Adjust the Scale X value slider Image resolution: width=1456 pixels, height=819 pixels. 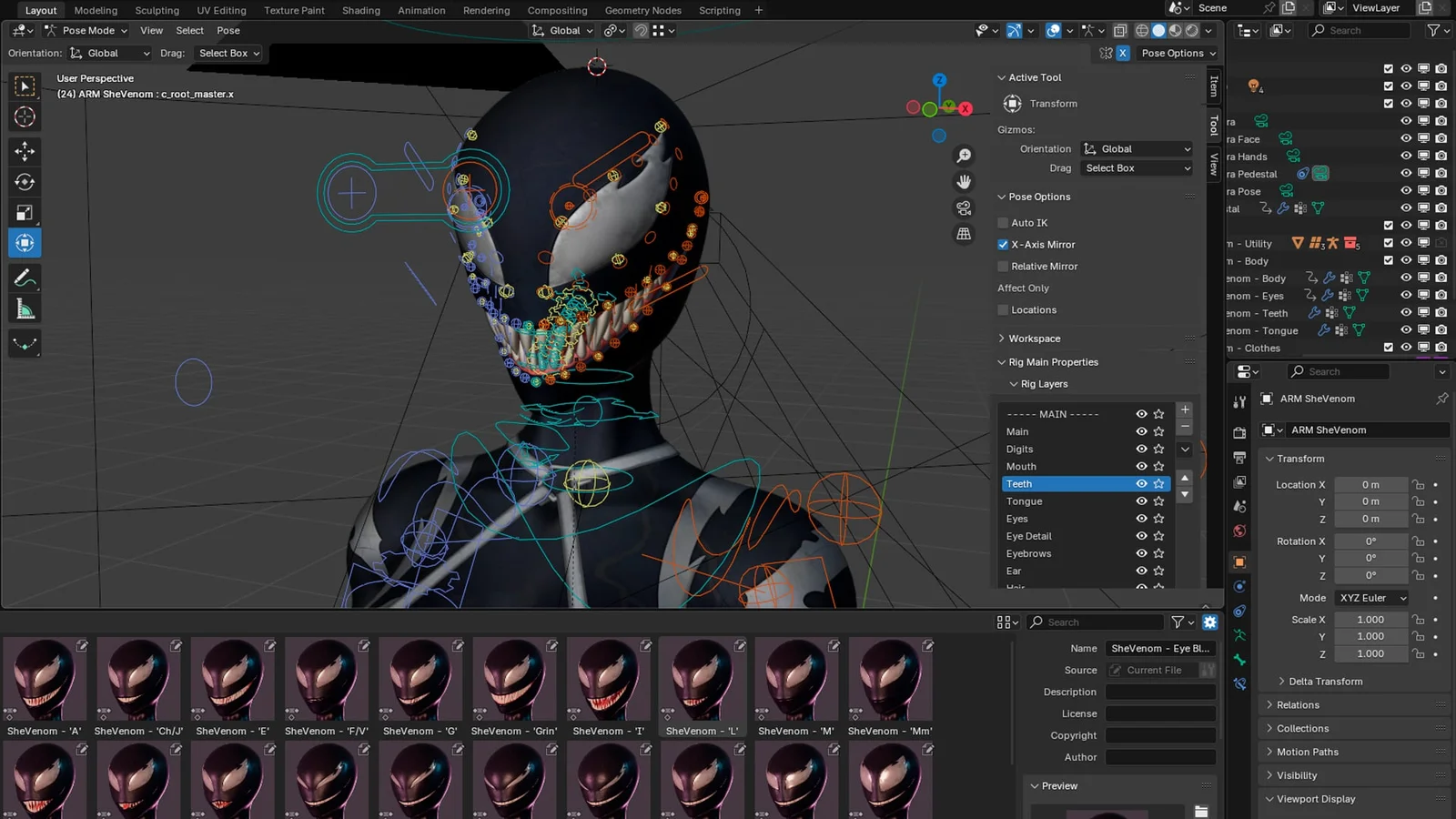[1370, 619]
